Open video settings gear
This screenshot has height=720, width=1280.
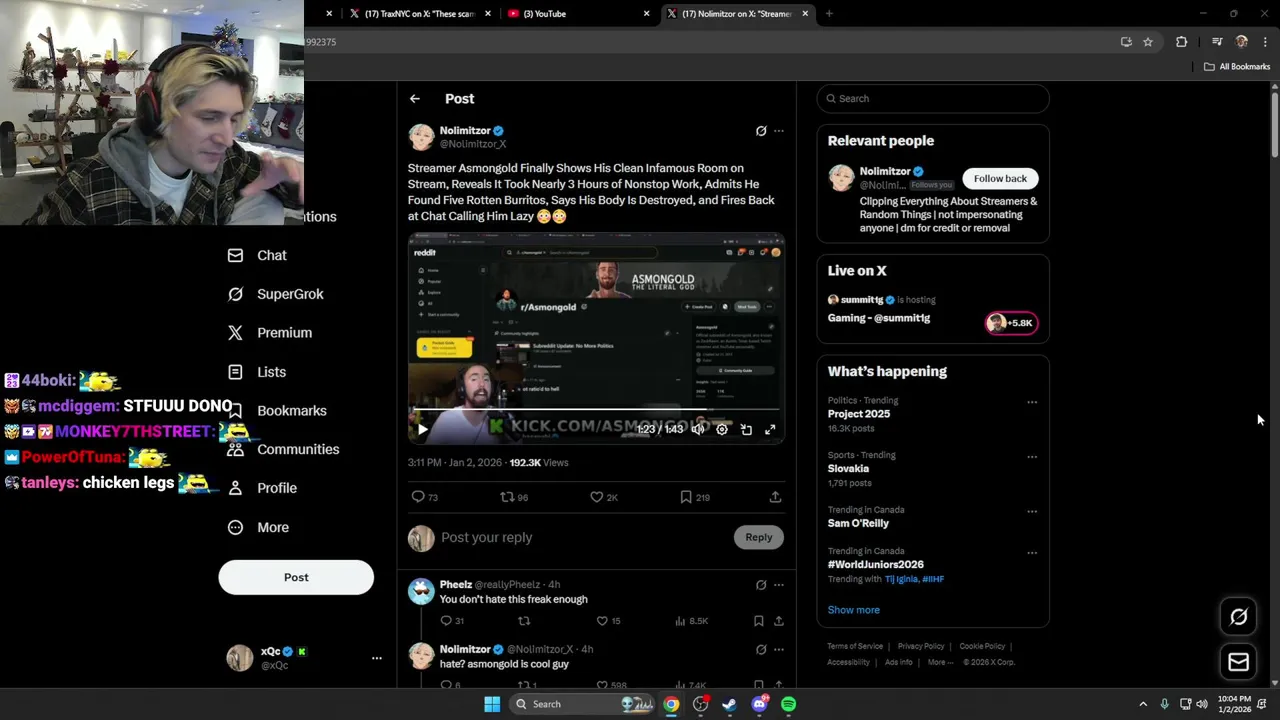722,430
